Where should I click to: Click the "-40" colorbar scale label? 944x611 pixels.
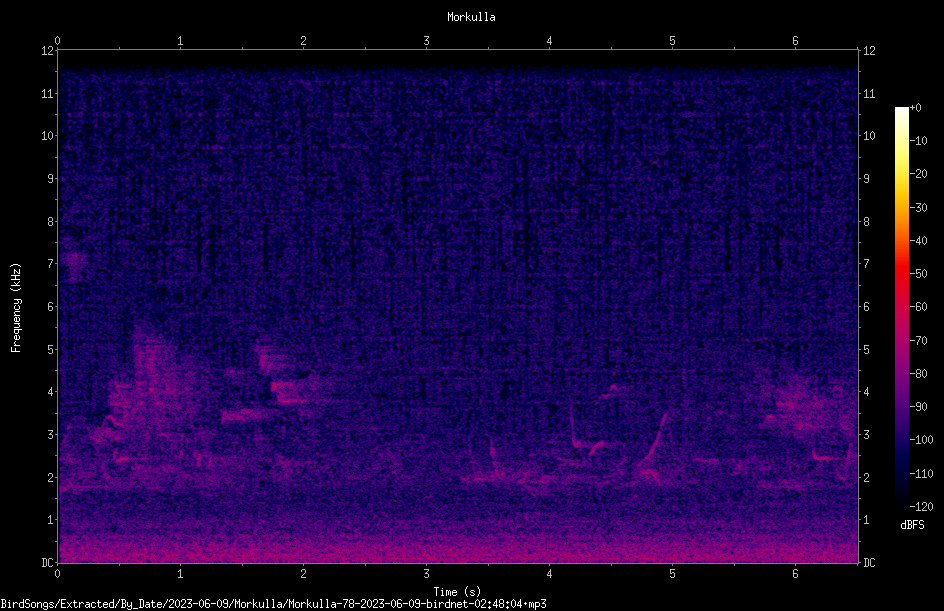pos(918,241)
